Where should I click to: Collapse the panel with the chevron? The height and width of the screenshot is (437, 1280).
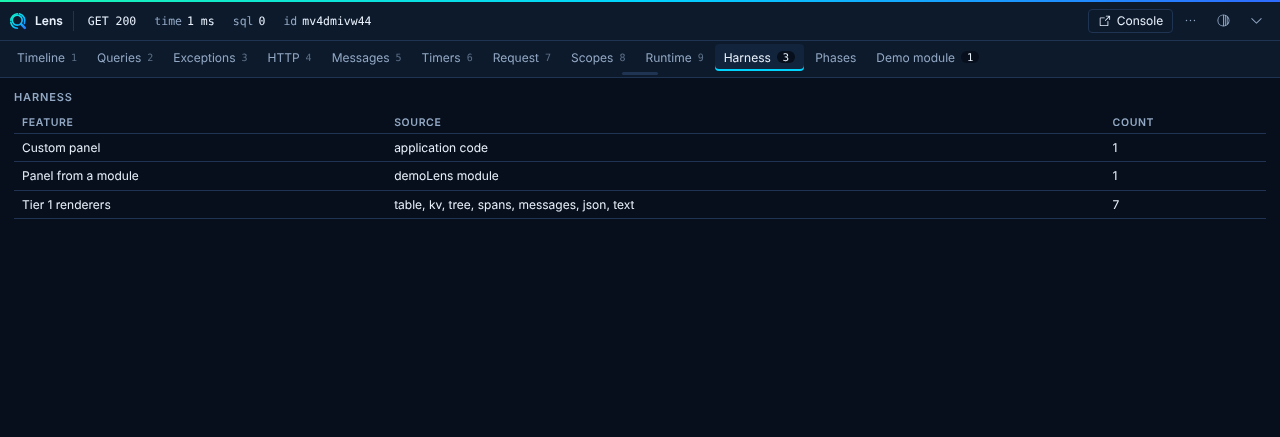(1257, 21)
